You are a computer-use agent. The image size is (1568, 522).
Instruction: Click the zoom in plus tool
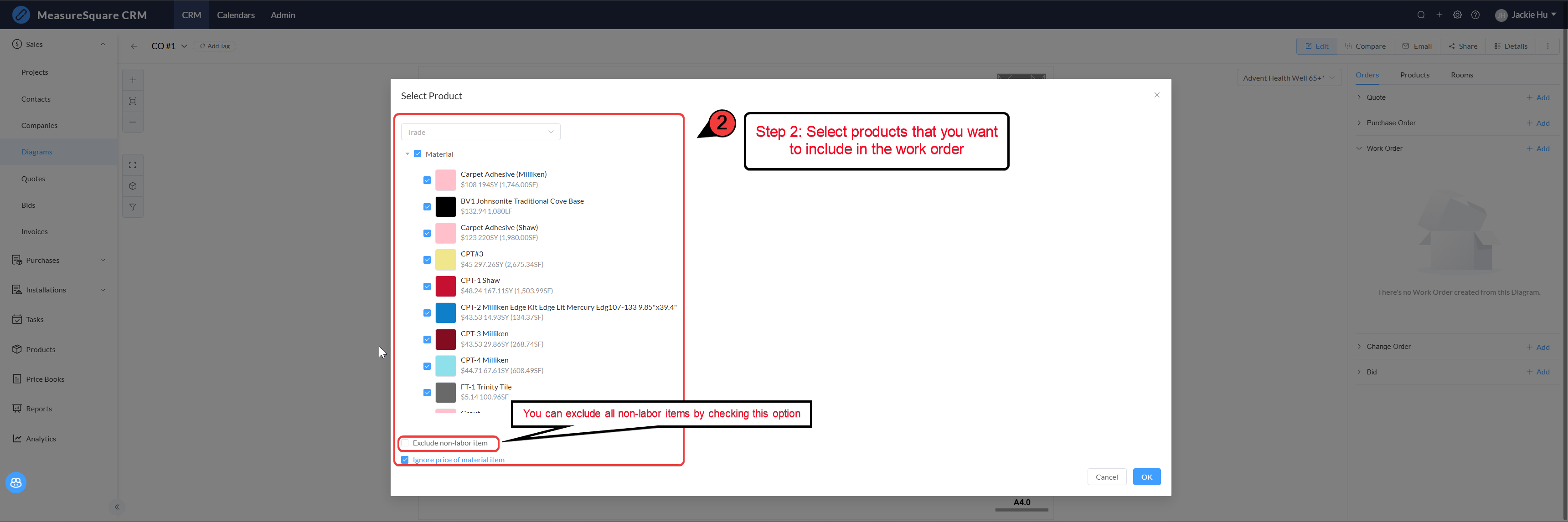(x=133, y=80)
